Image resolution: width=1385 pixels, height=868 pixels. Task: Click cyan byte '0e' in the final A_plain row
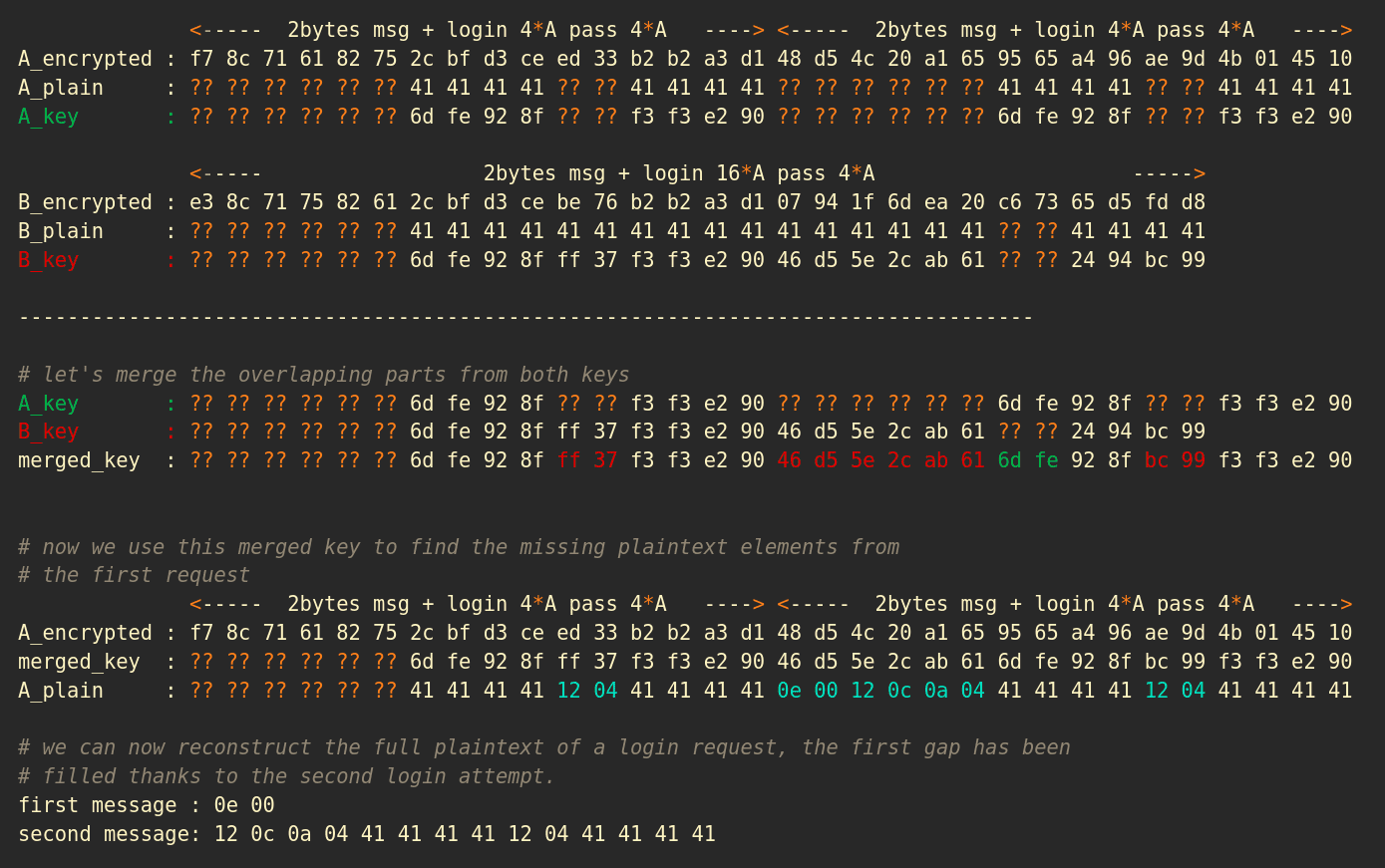pyautogui.click(x=790, y=691)
